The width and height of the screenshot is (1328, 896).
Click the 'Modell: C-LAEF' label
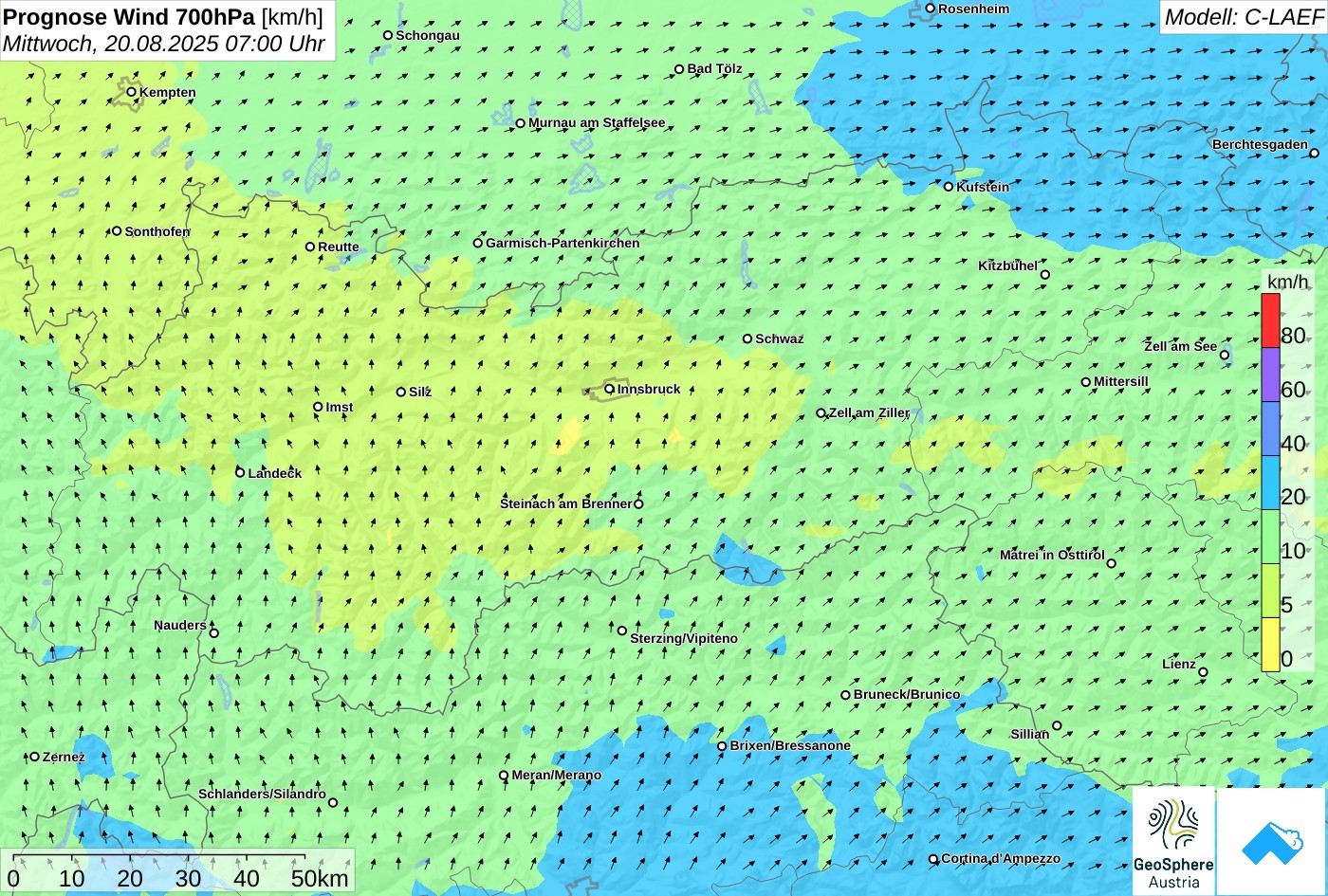click(x=1243, y=16)
